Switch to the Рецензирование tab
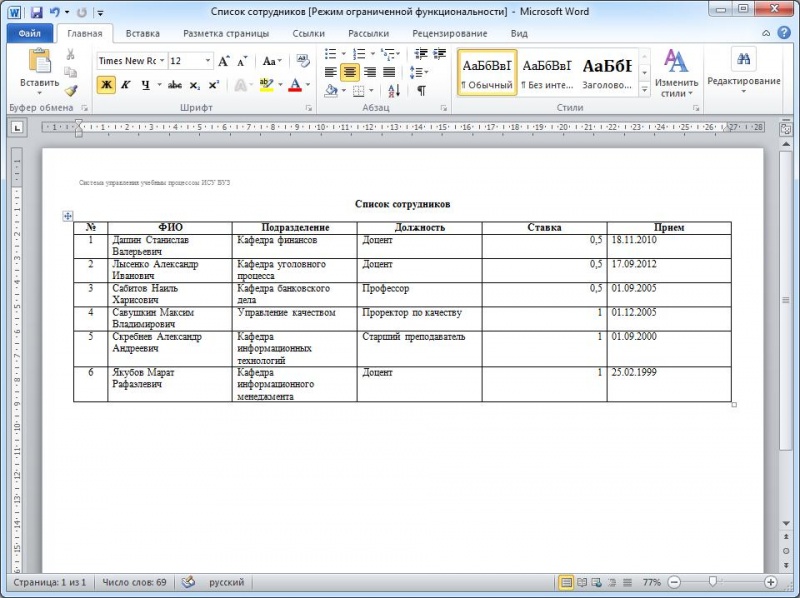 coord(449,34)
